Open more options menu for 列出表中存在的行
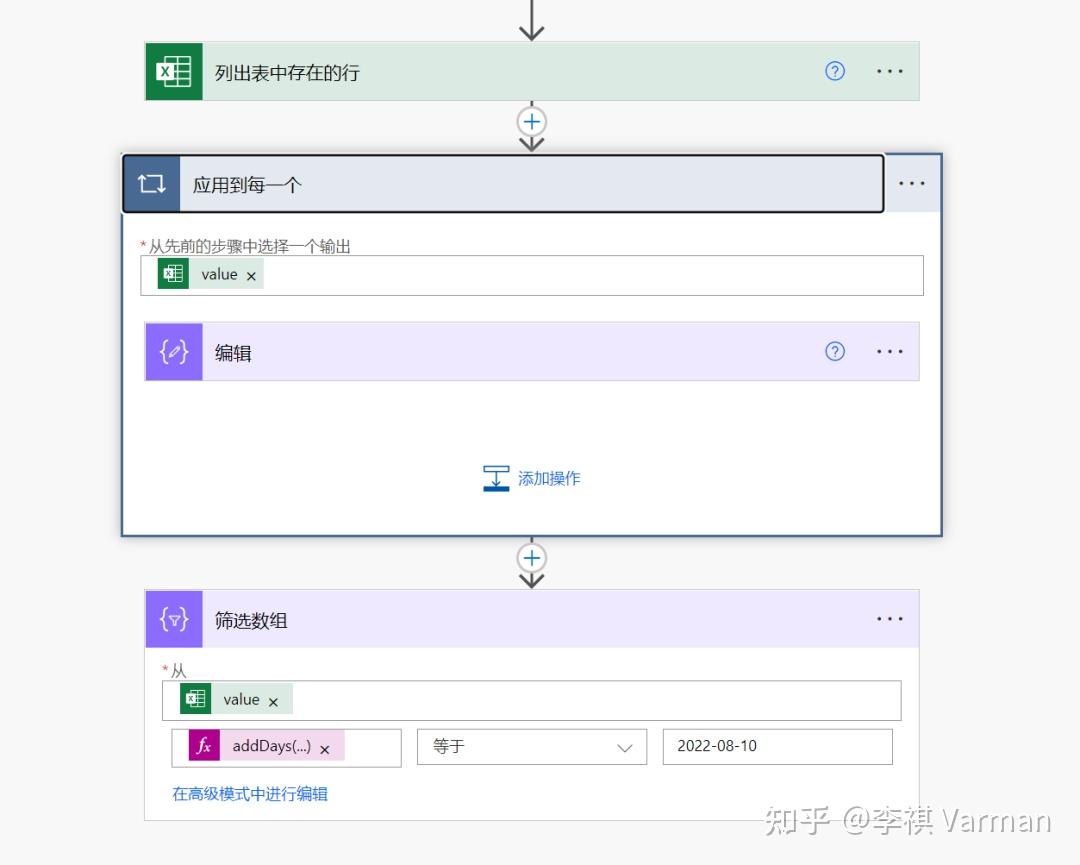This screenshot has height=865, width=1080. 889,71
